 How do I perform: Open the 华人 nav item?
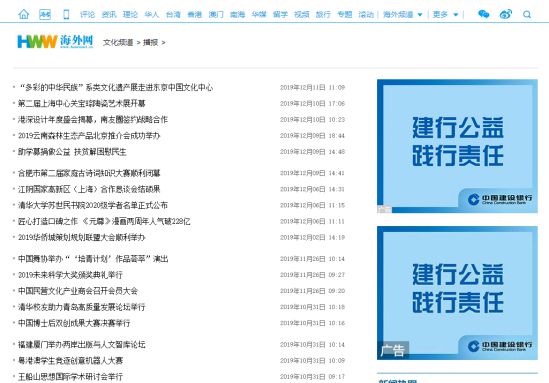click(x=152, y=15)
